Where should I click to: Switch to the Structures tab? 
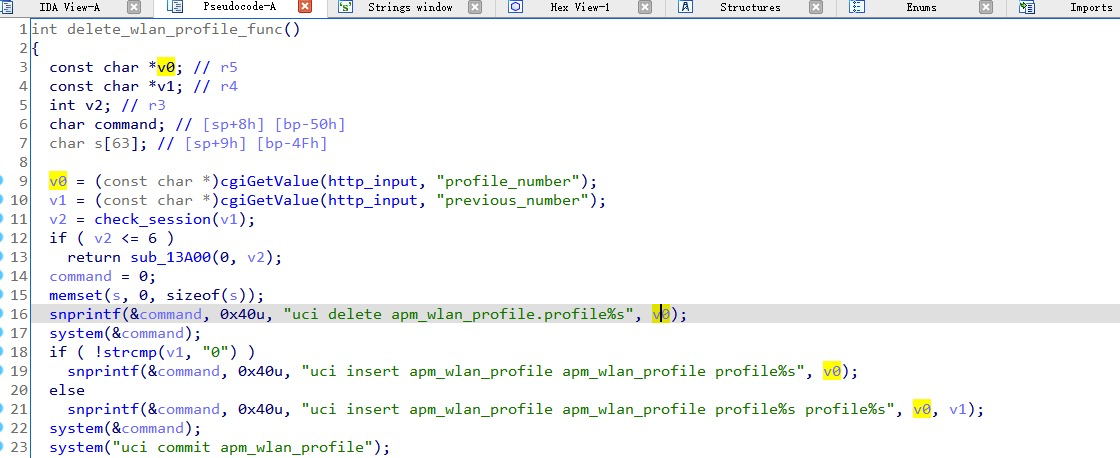point(750,7)
